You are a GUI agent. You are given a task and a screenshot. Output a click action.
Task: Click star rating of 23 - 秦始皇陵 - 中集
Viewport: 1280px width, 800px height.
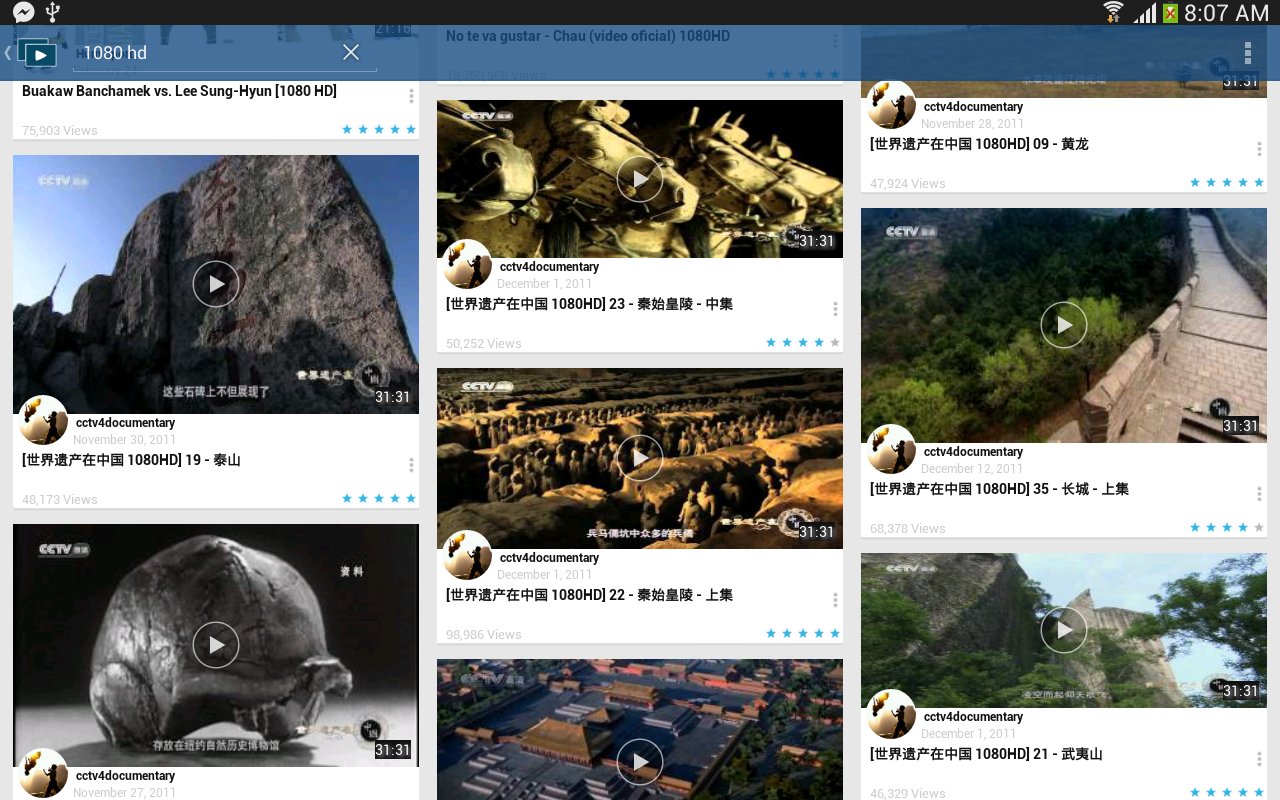pos(803,342)
